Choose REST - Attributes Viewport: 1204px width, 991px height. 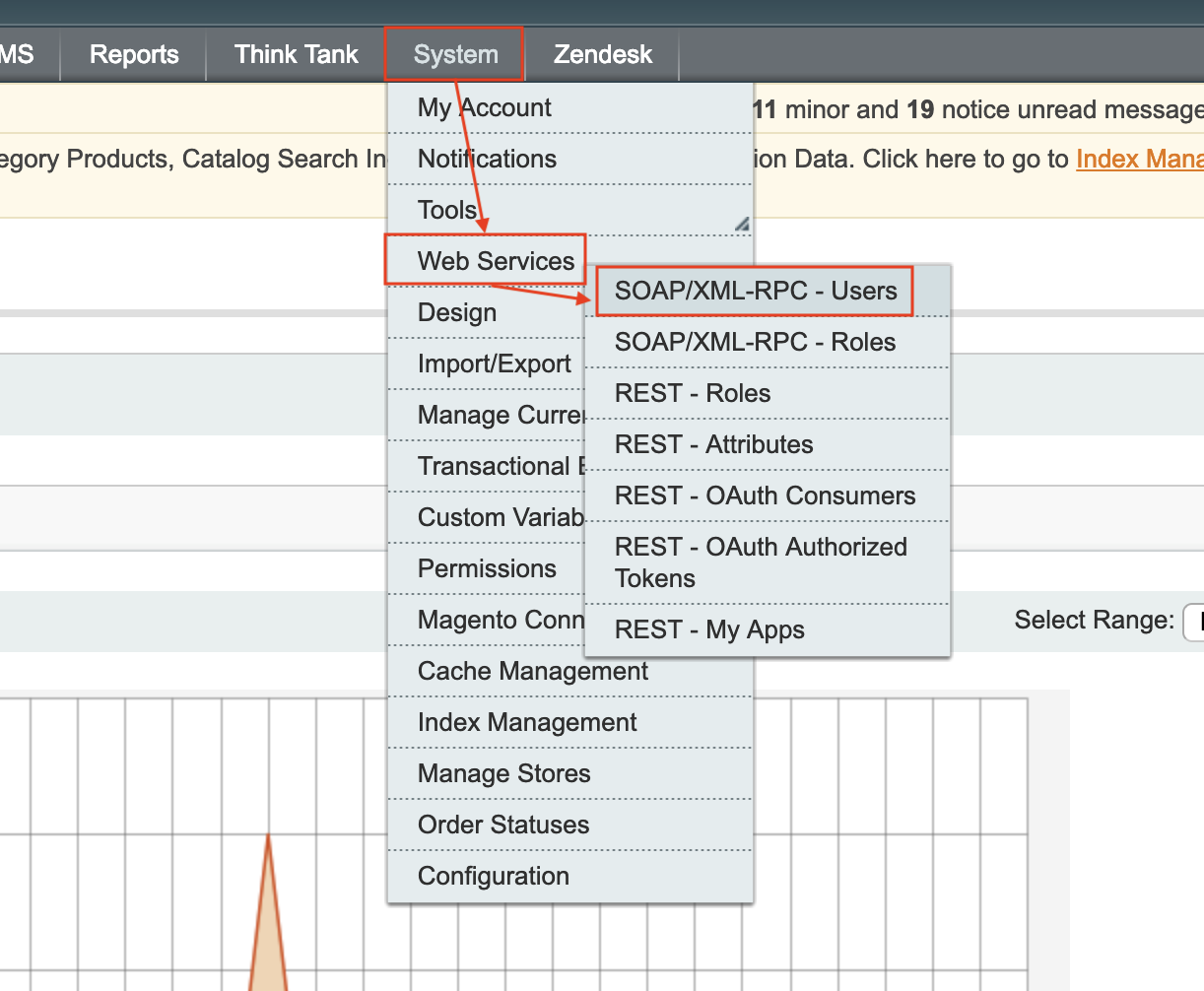pos(768,444)
